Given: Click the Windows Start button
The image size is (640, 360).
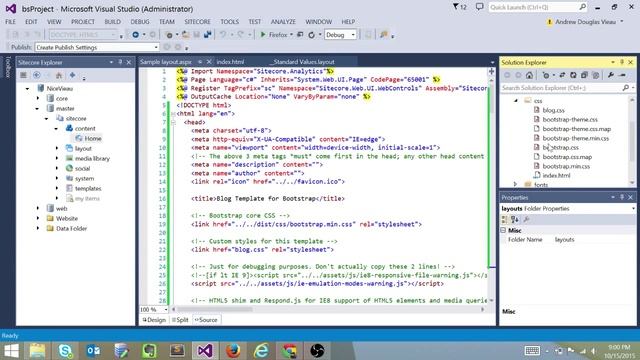Looking at the screenshot, I should click(x=11, y=351).
